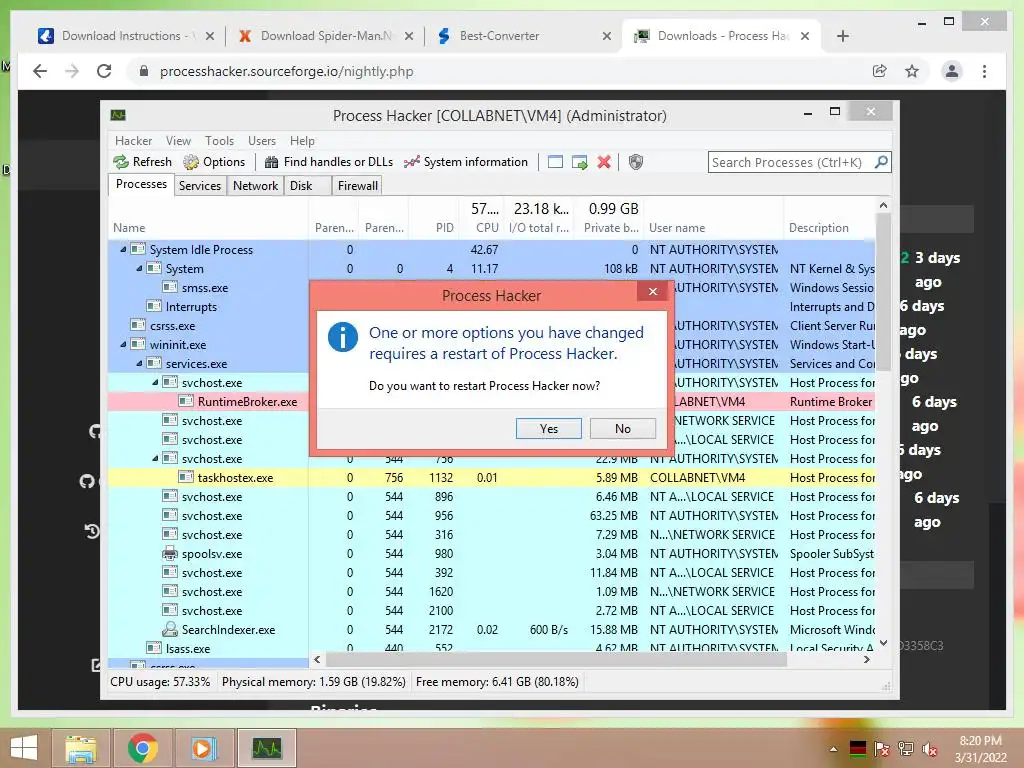Click the vertical scrollbar down arrow

point(883,643)
